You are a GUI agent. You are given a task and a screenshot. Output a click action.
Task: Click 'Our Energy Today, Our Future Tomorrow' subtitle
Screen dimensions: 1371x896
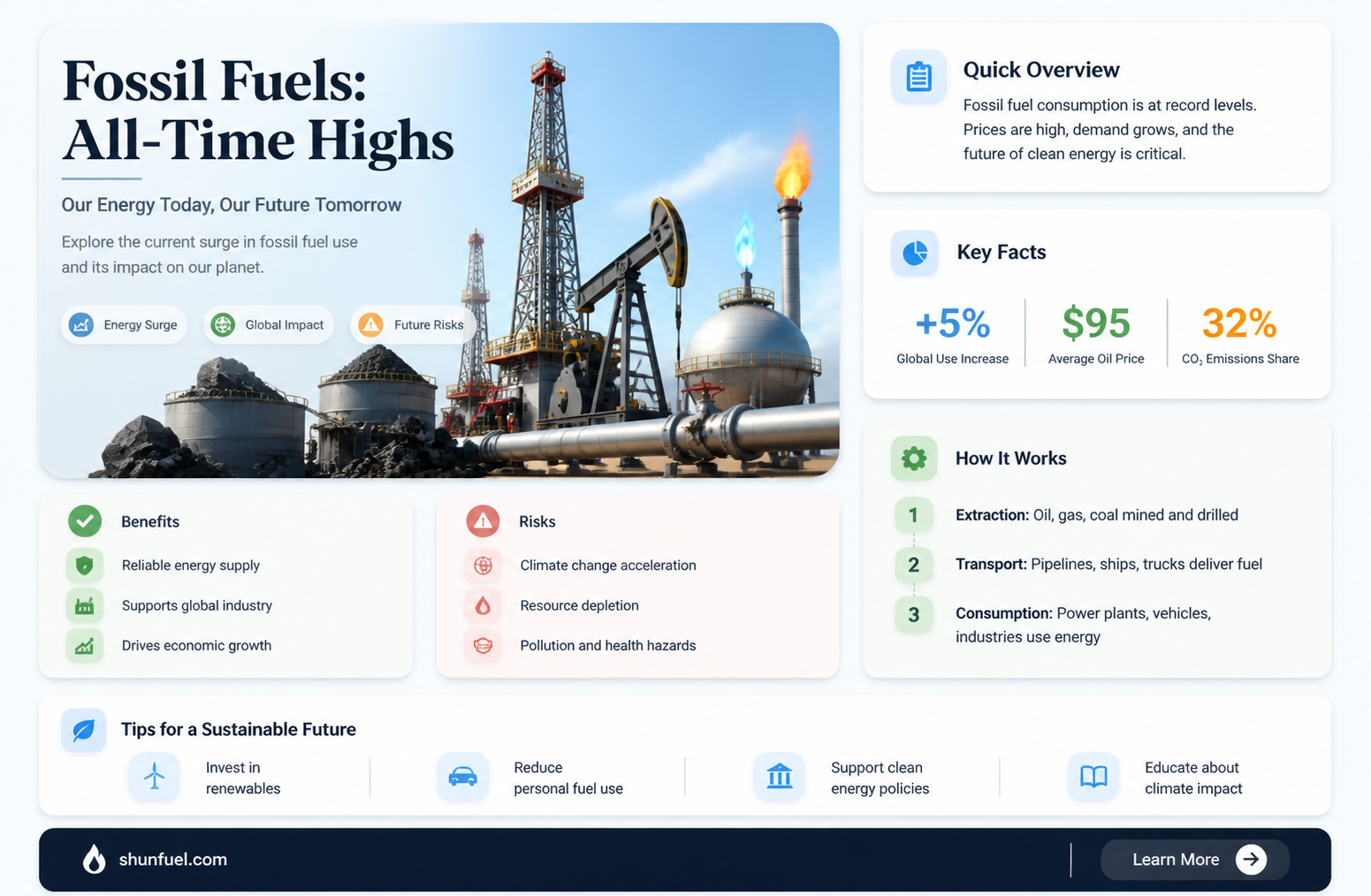[232, 205]
